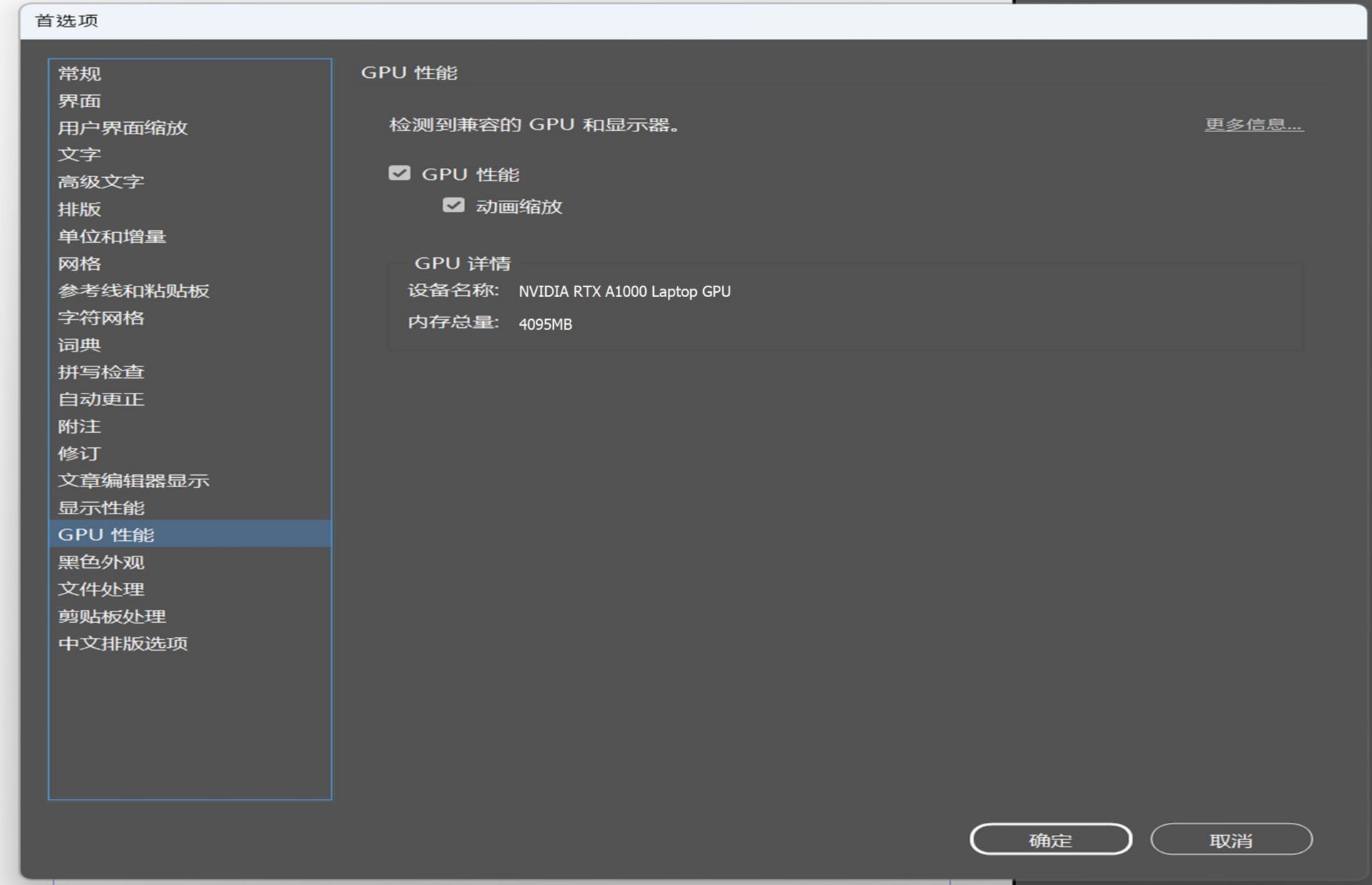Image resolution: width=1372 pixels, height=885 pixels.
Task: Go to 用户界面缩放 settings
Action: [x=122, y=128]
